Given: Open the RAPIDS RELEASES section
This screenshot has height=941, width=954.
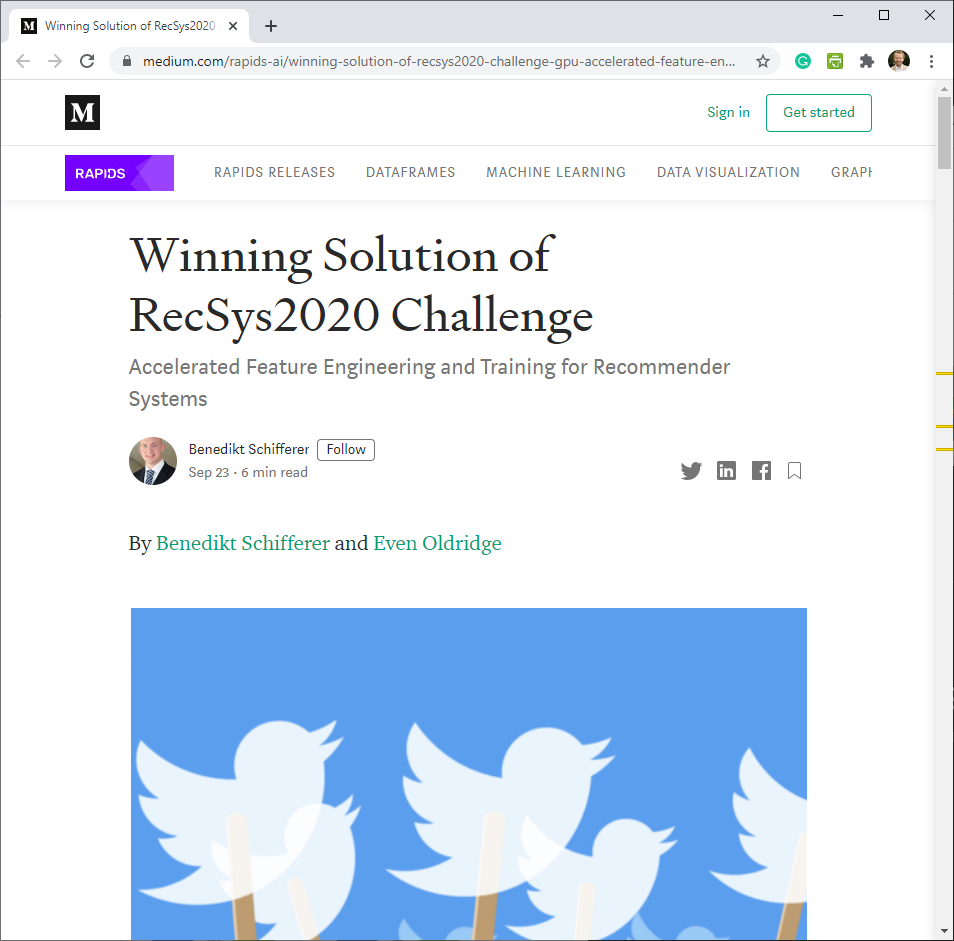Looking at the screenshot, I should pyautogui.click(x=274, y=173).
